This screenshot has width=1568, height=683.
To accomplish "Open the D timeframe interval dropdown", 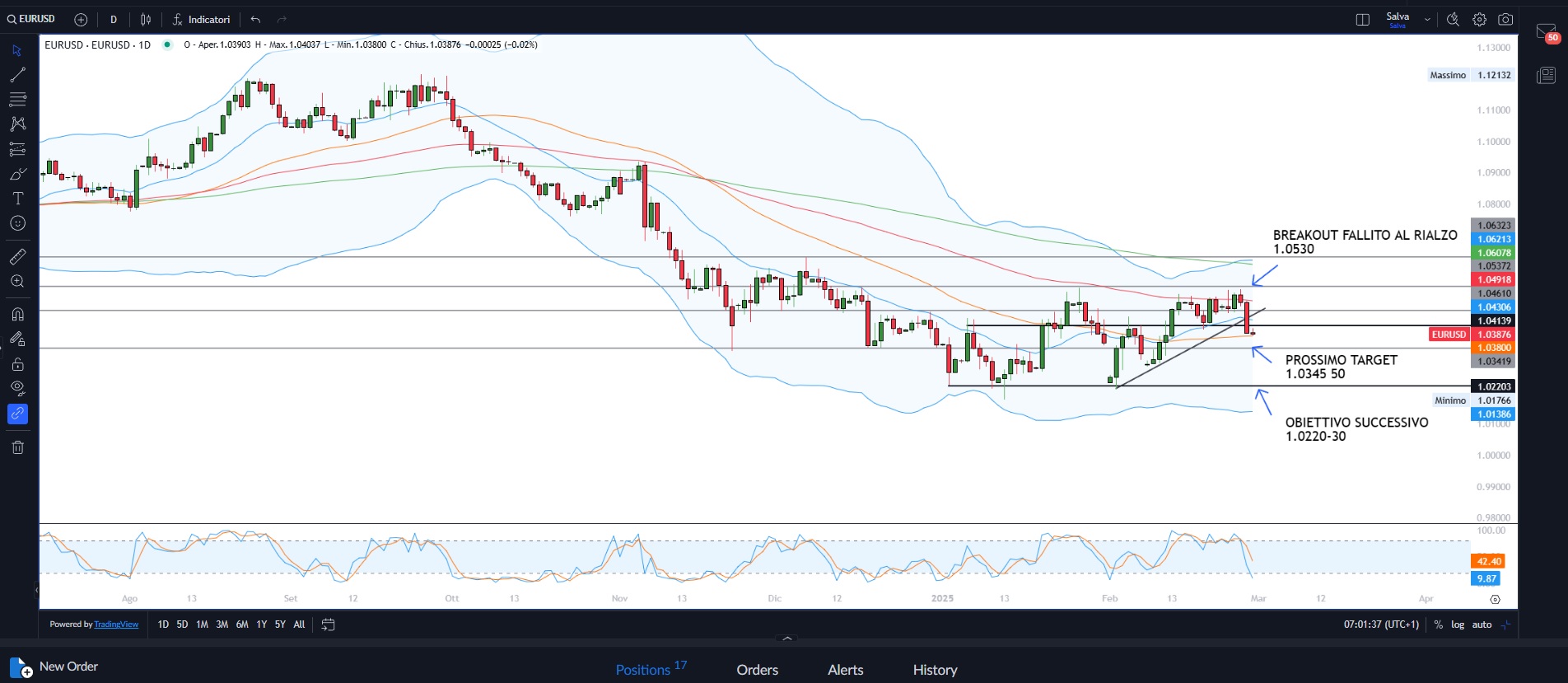I will pos(114,20).
